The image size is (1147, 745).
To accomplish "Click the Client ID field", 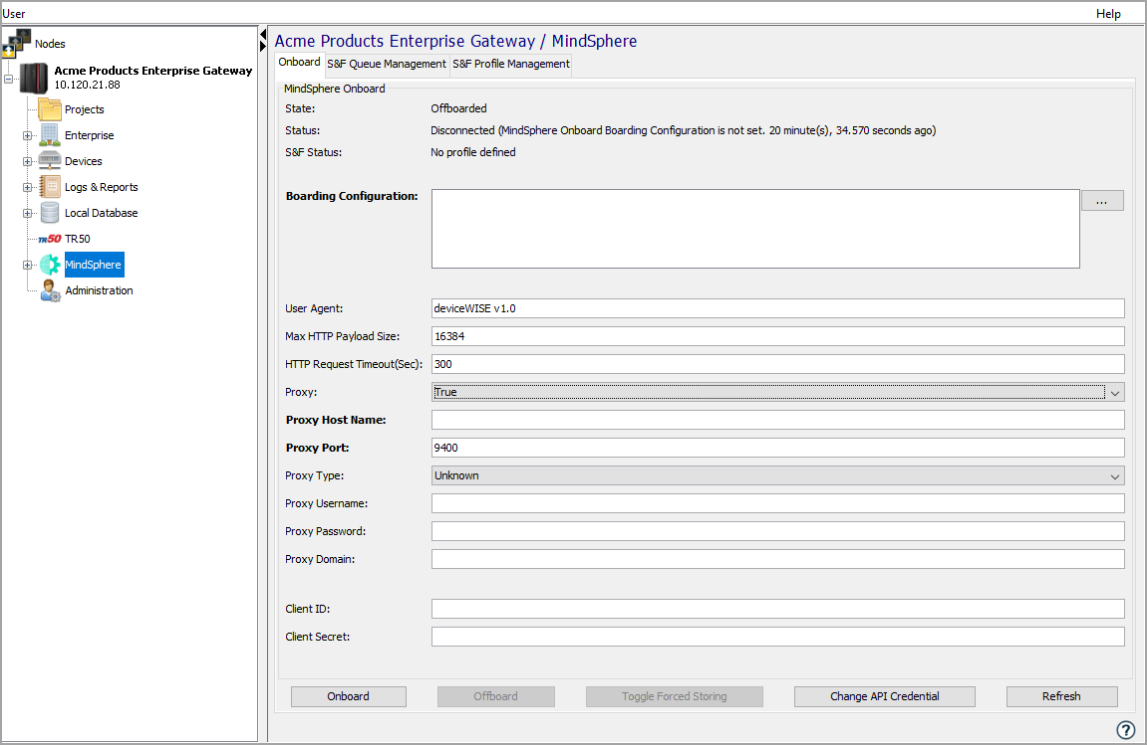I will [778, 609].
